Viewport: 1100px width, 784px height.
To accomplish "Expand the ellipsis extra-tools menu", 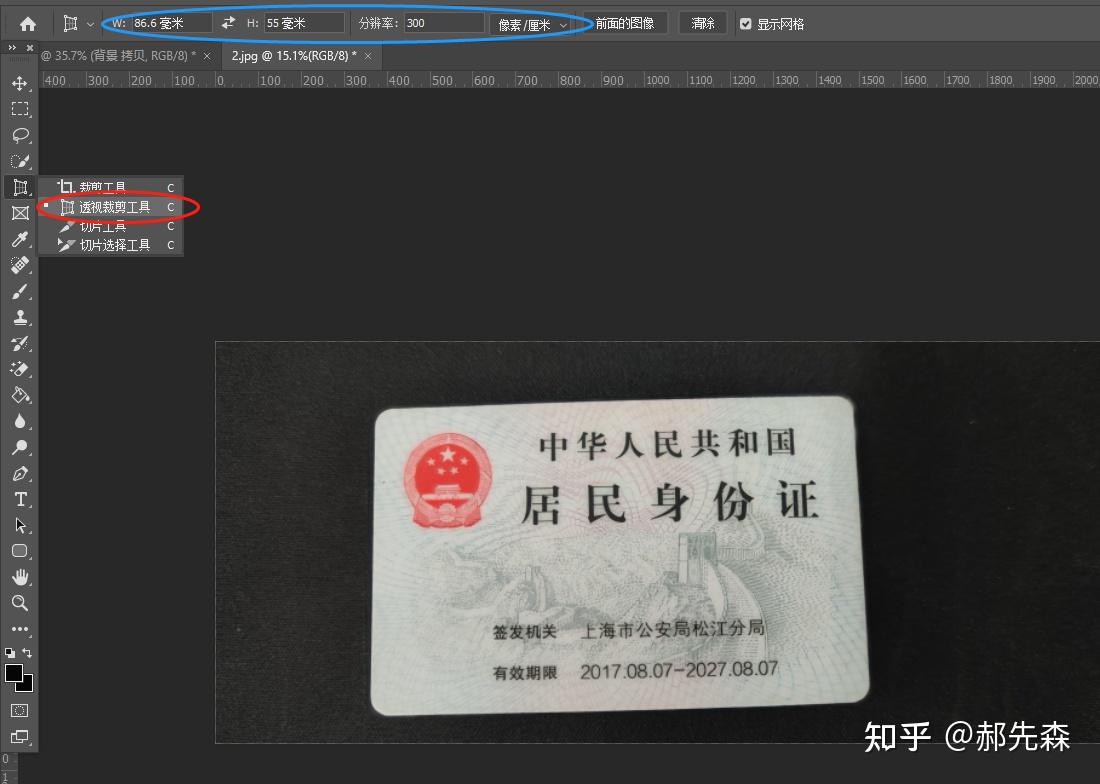I will pyautogui.click(x=21, y=629).
